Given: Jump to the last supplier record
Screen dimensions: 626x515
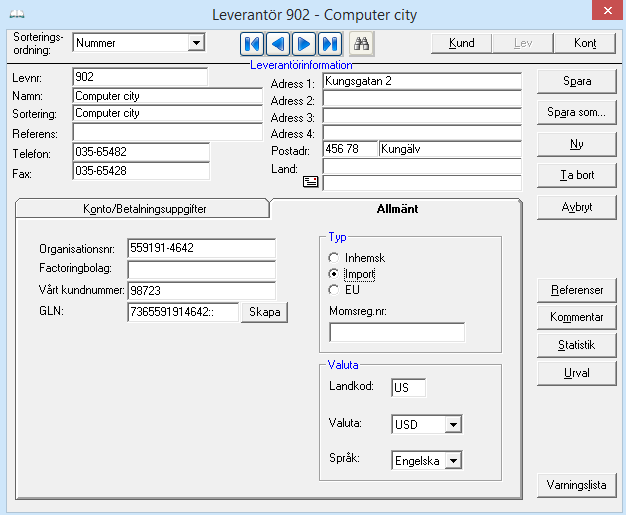Looking at the screenshot, I should point(330,44).
